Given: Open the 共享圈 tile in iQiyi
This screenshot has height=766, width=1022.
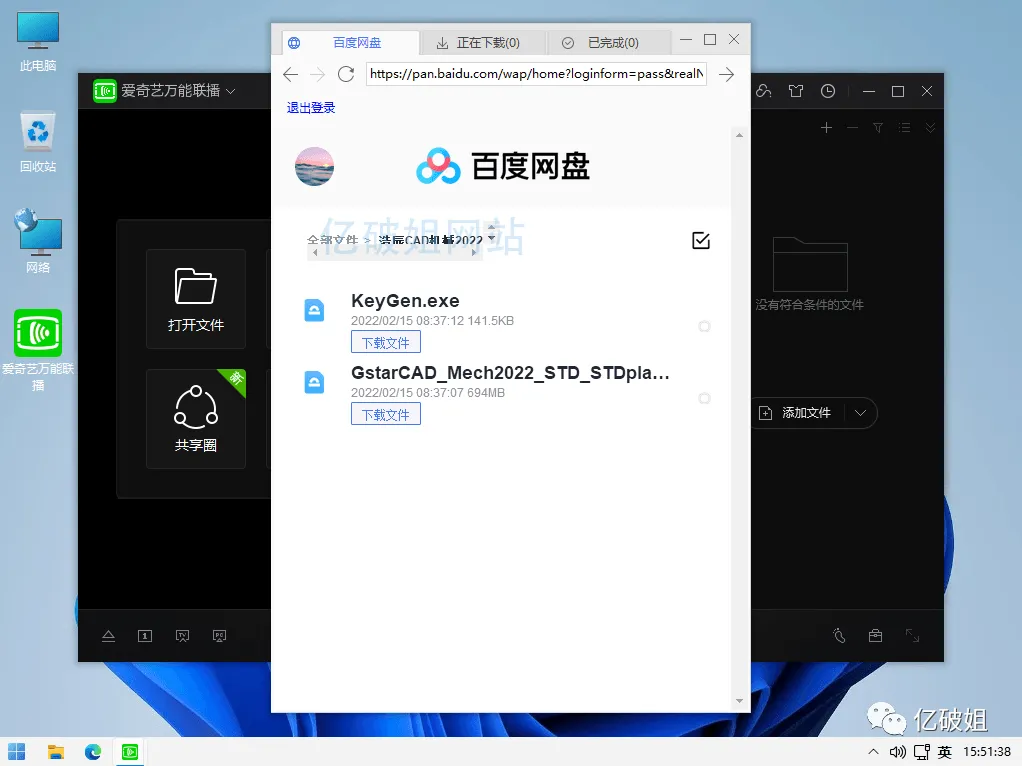Looking at the screenshot, I should point(196,419).
